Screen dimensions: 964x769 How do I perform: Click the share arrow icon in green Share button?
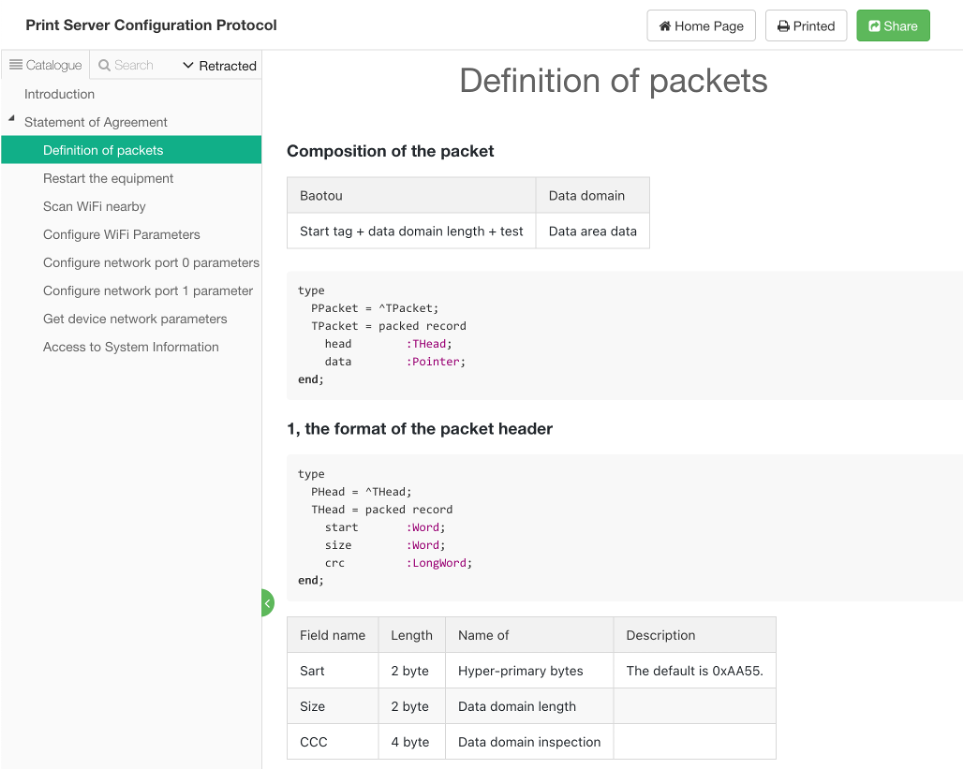coord(875,25)
